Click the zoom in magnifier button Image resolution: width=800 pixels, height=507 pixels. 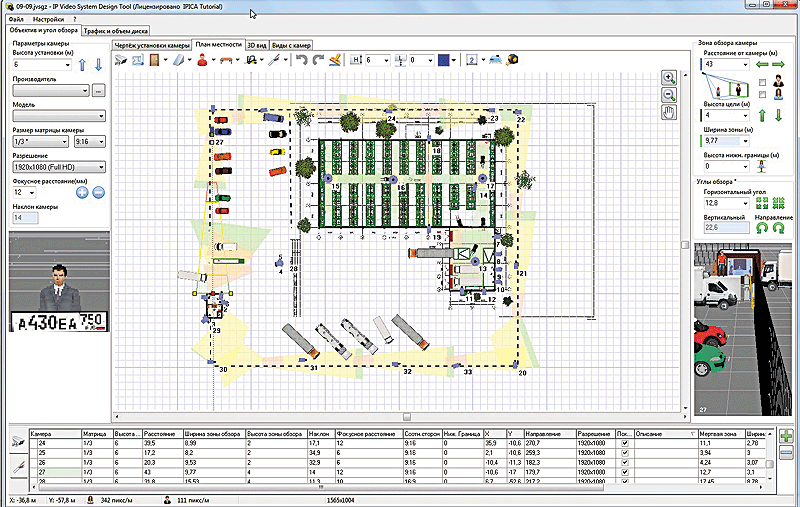pos(669,77)
